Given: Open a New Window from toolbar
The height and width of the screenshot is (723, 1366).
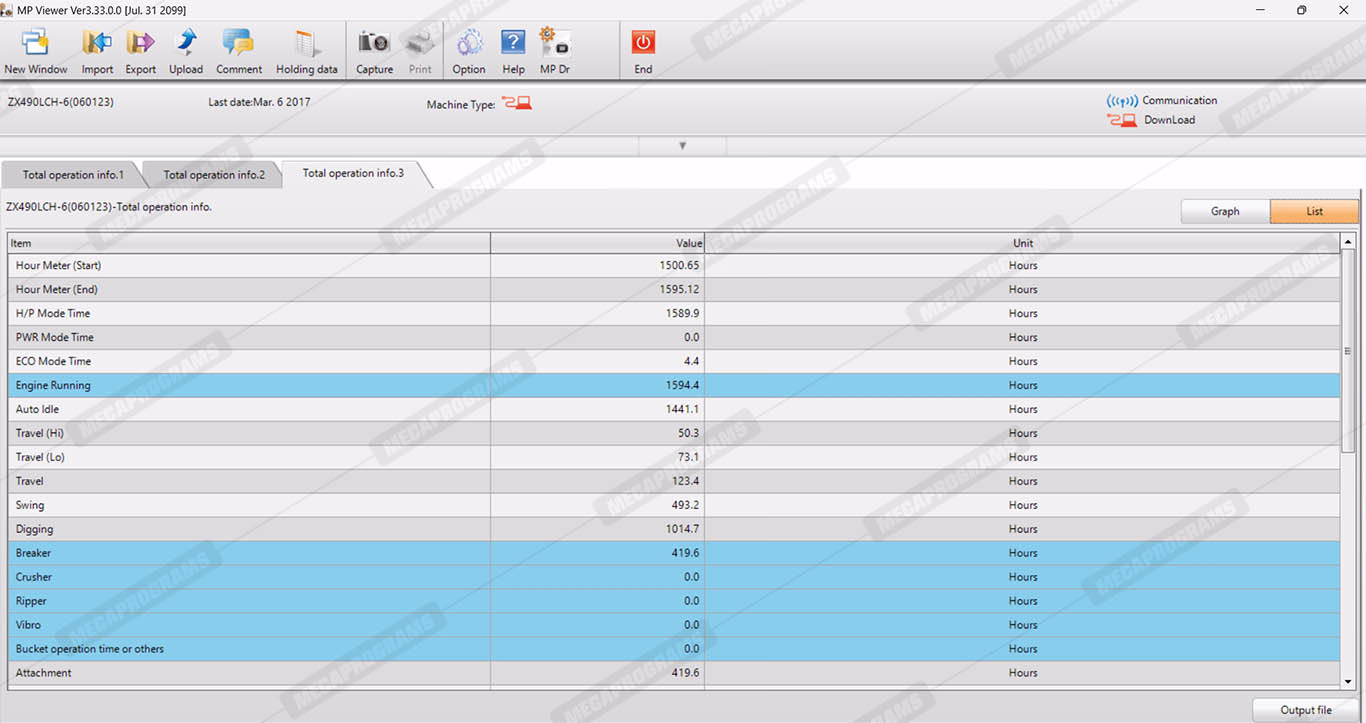Looking at the screenshot, I should point(36,51).
